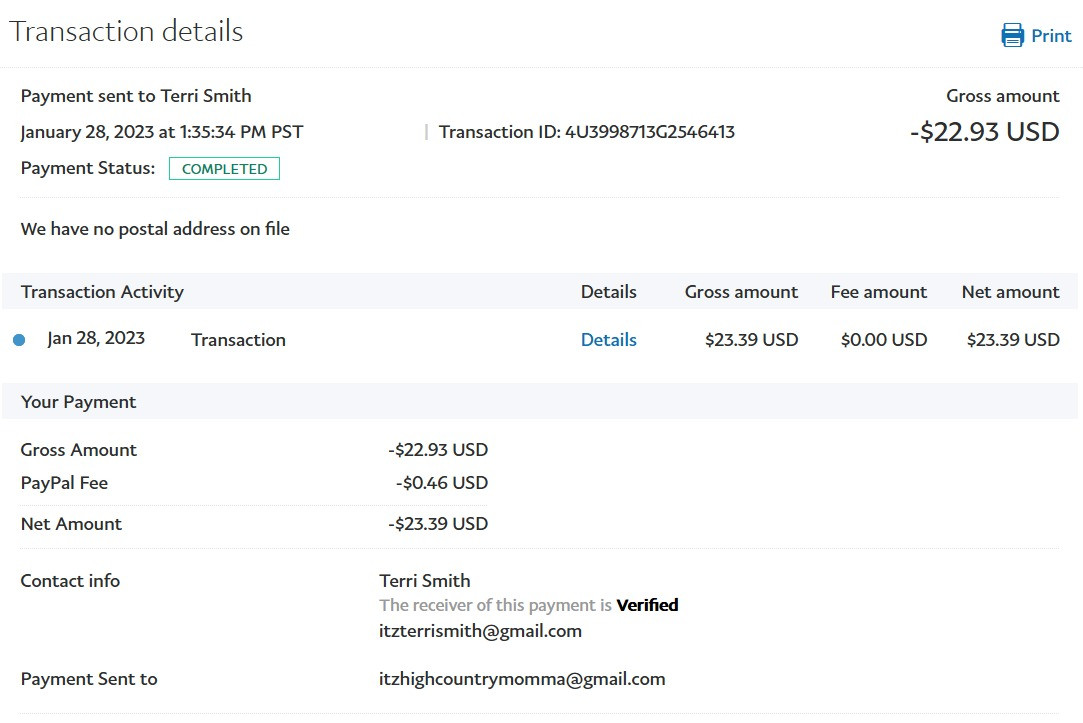Click email itzterrismith@gmail.com

480,631
